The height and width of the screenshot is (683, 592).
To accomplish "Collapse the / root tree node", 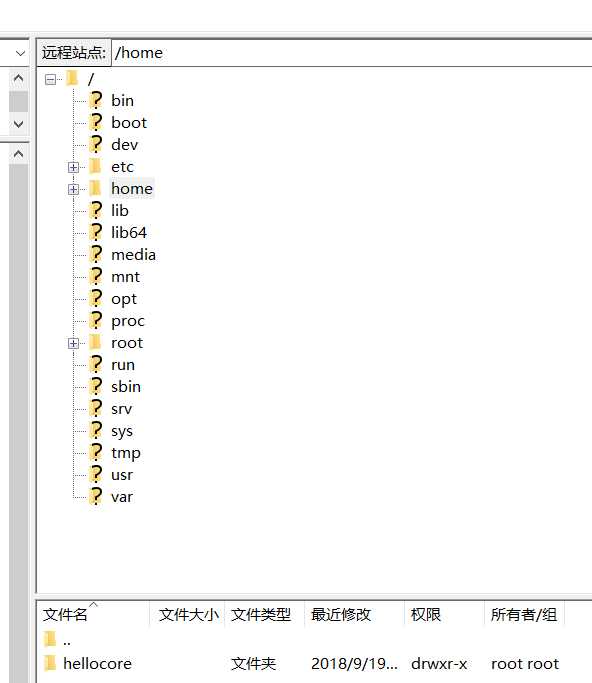I will tap(51, 80).
